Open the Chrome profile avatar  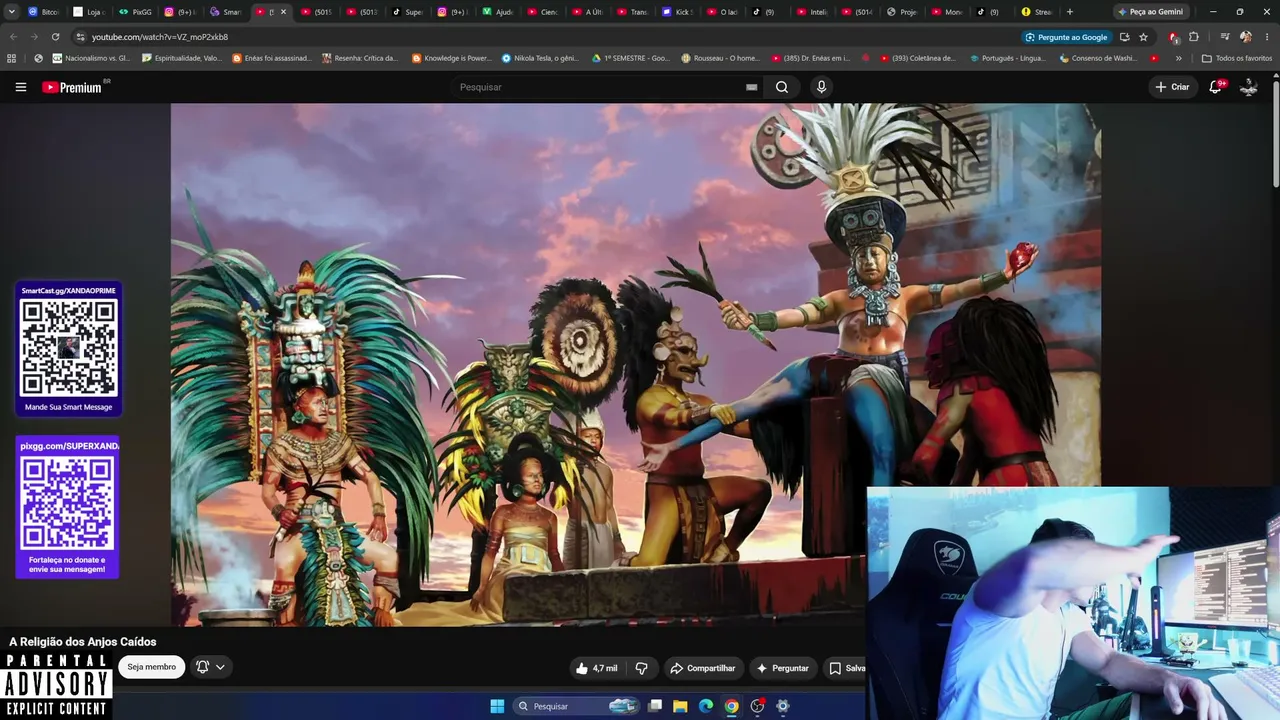click(1246, 37)
